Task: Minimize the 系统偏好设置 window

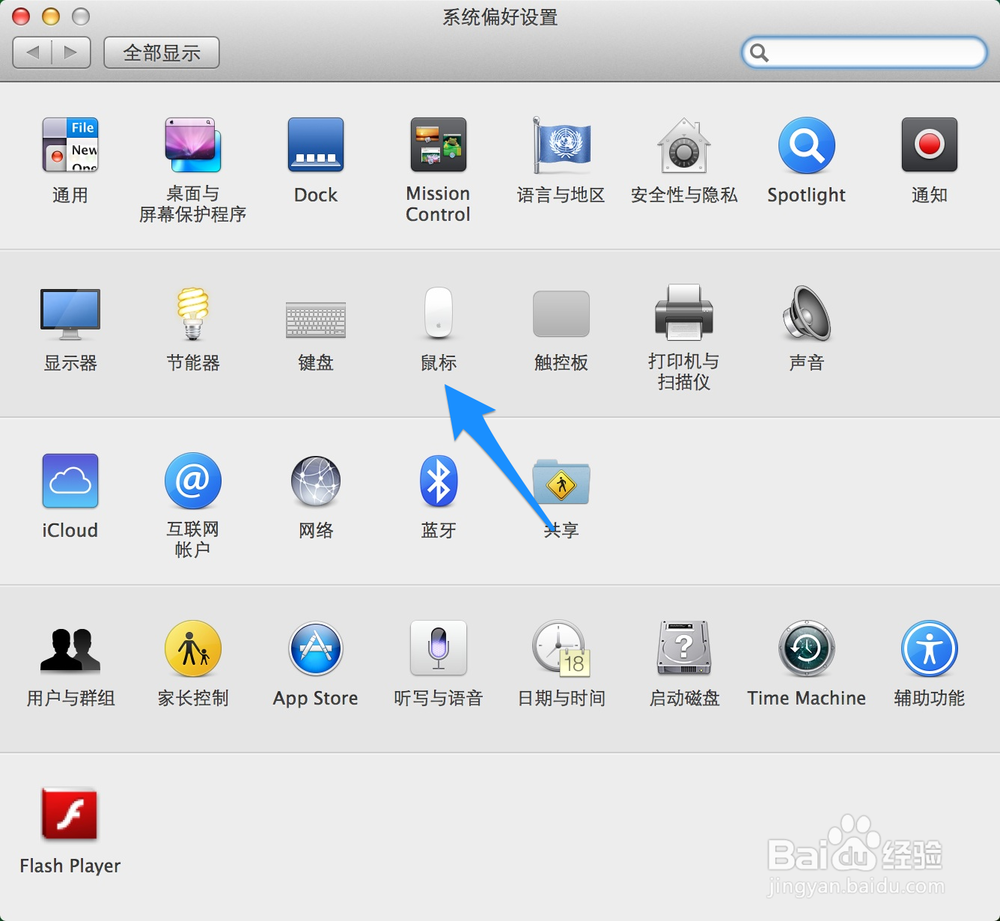Action: click(x=51, y=16)
